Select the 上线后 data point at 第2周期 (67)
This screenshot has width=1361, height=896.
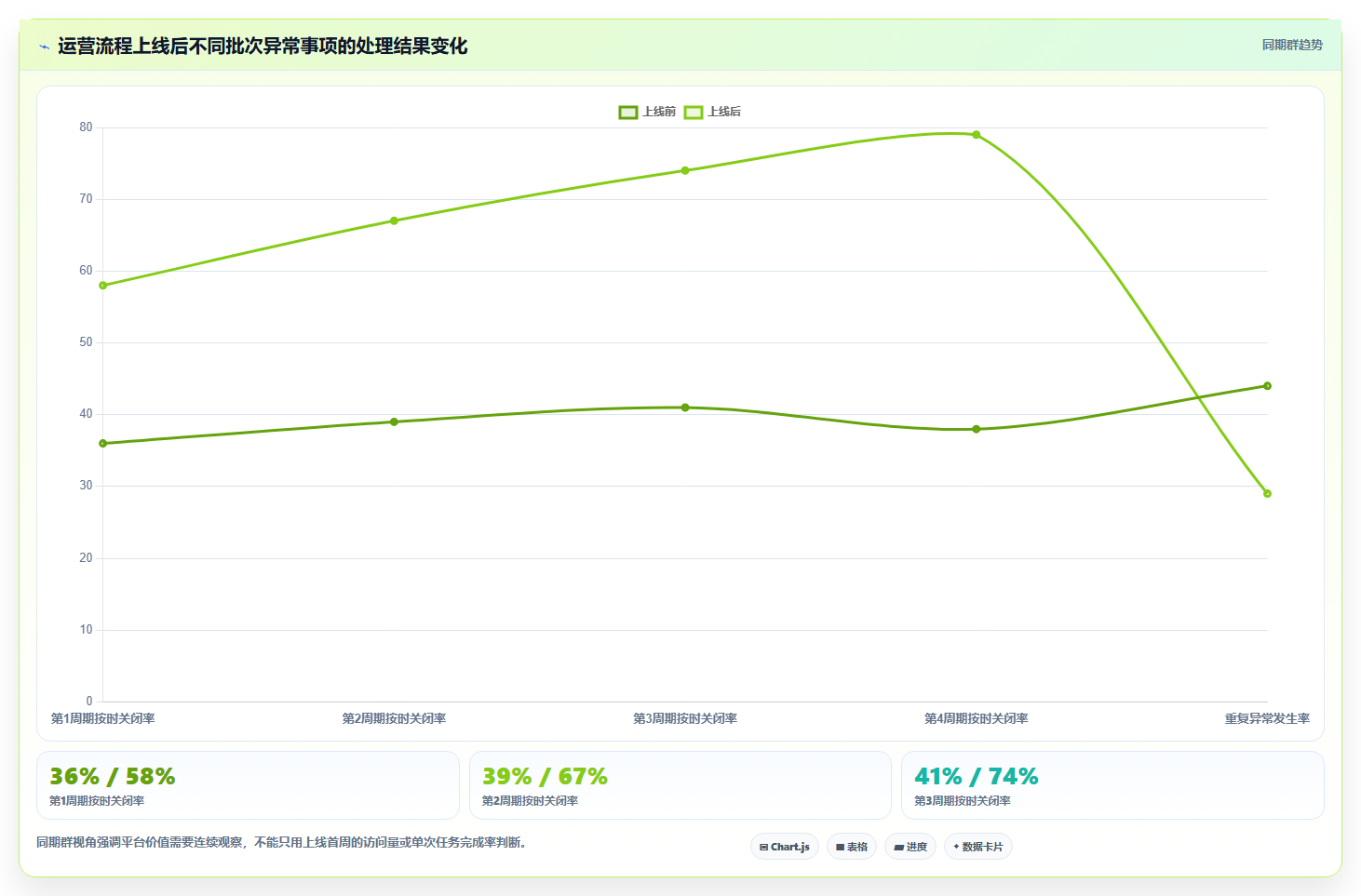(x=394, y=221)
